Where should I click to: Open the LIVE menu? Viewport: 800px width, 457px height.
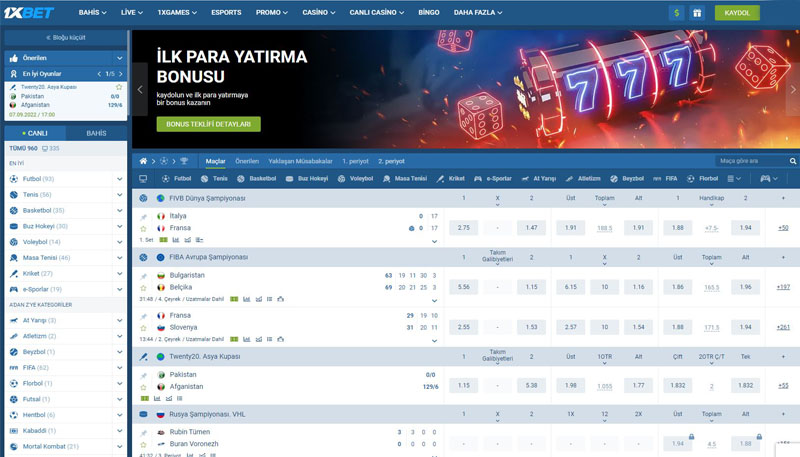click(x=132, y=12)
